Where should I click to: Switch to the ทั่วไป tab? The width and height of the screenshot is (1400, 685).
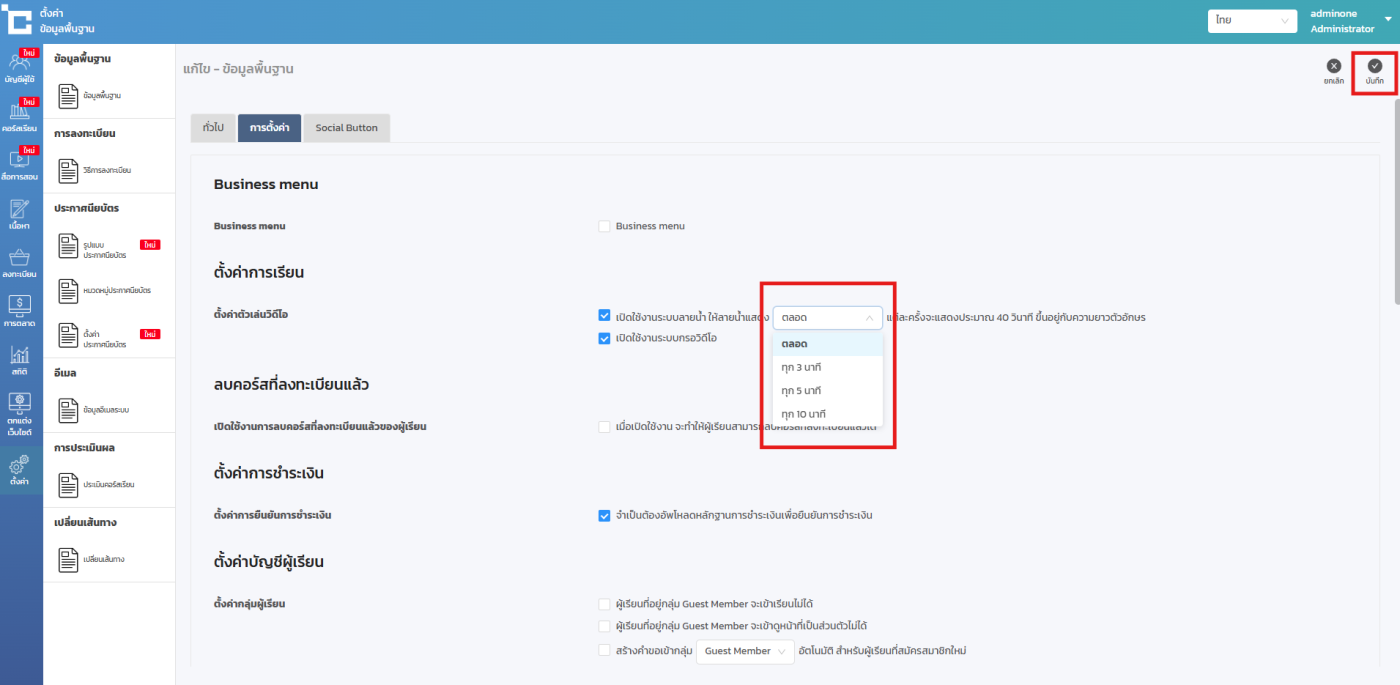pos(213,128)
